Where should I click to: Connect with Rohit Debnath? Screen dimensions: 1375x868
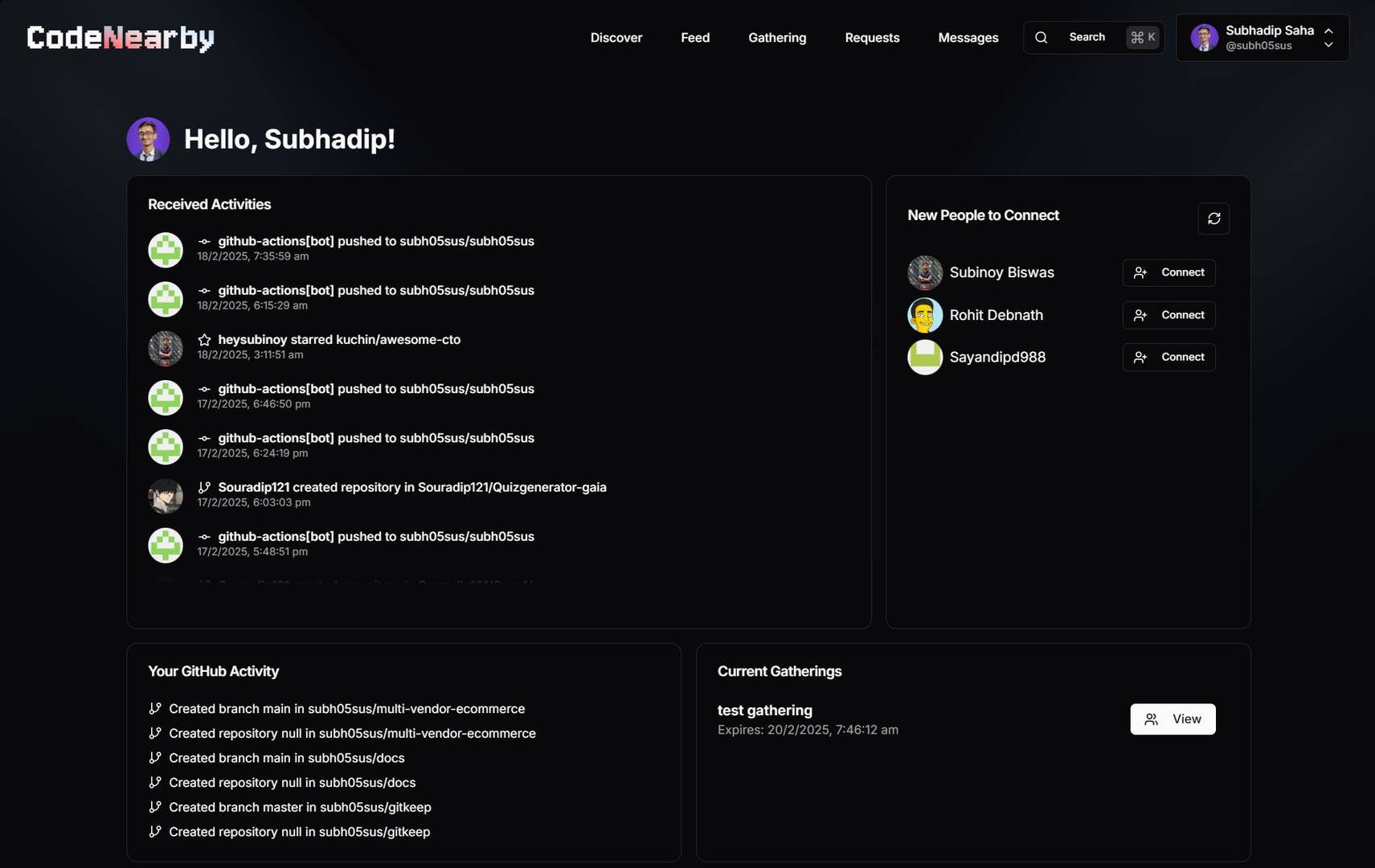pyautogui.click(x=1169, y=314)
